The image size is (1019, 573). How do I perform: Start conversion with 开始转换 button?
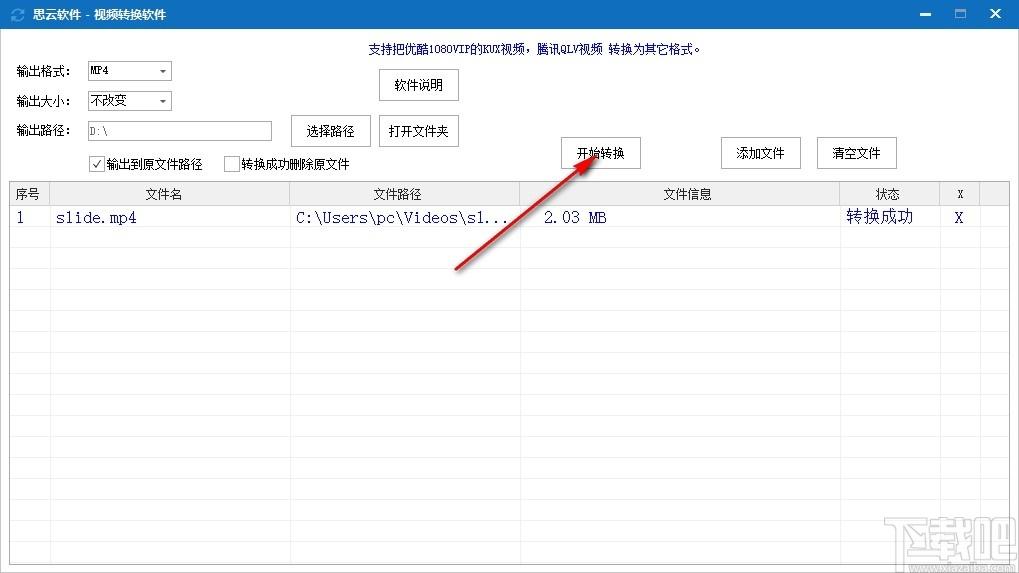(x=600, y=153)
